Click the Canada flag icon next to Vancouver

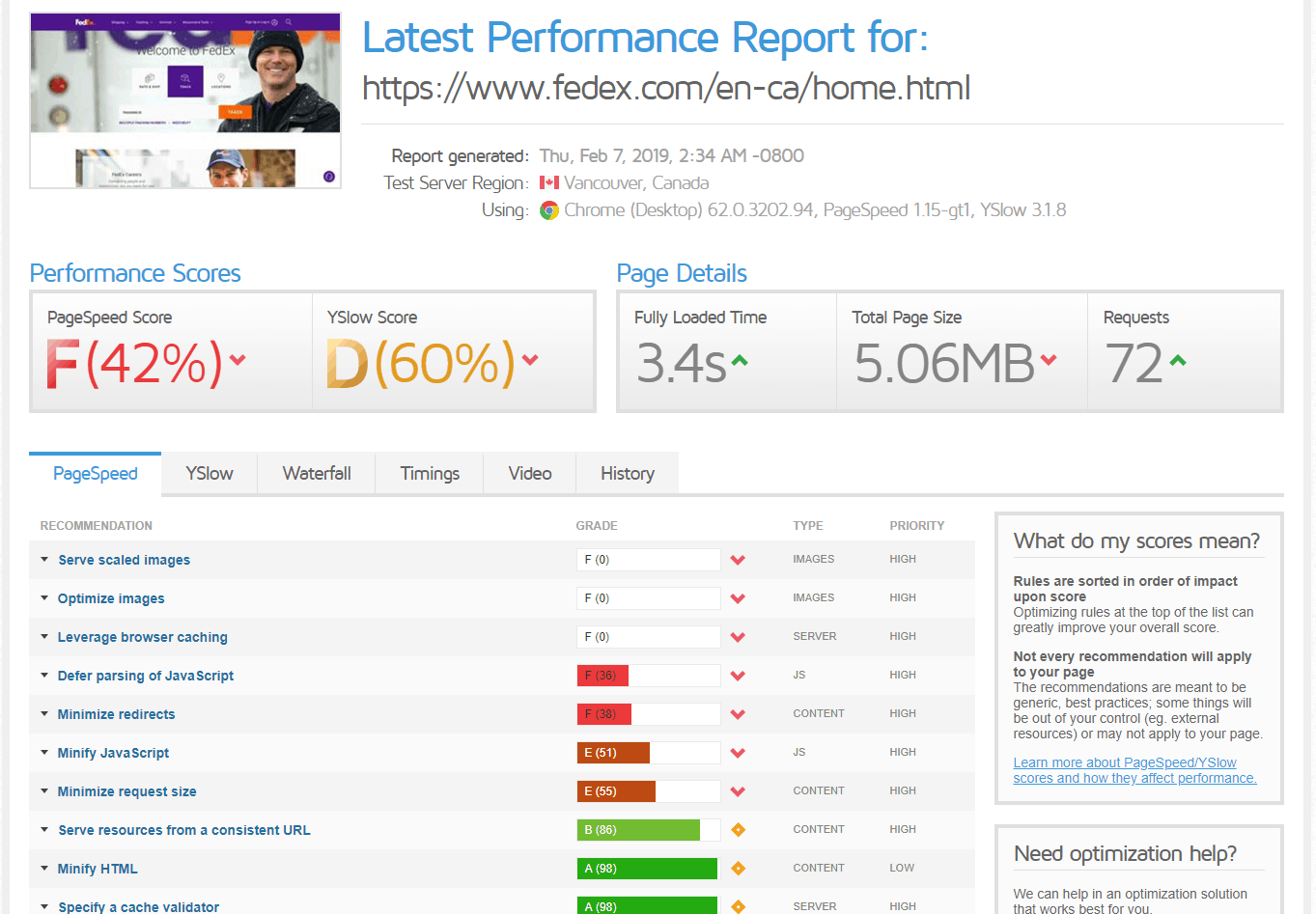549,182
